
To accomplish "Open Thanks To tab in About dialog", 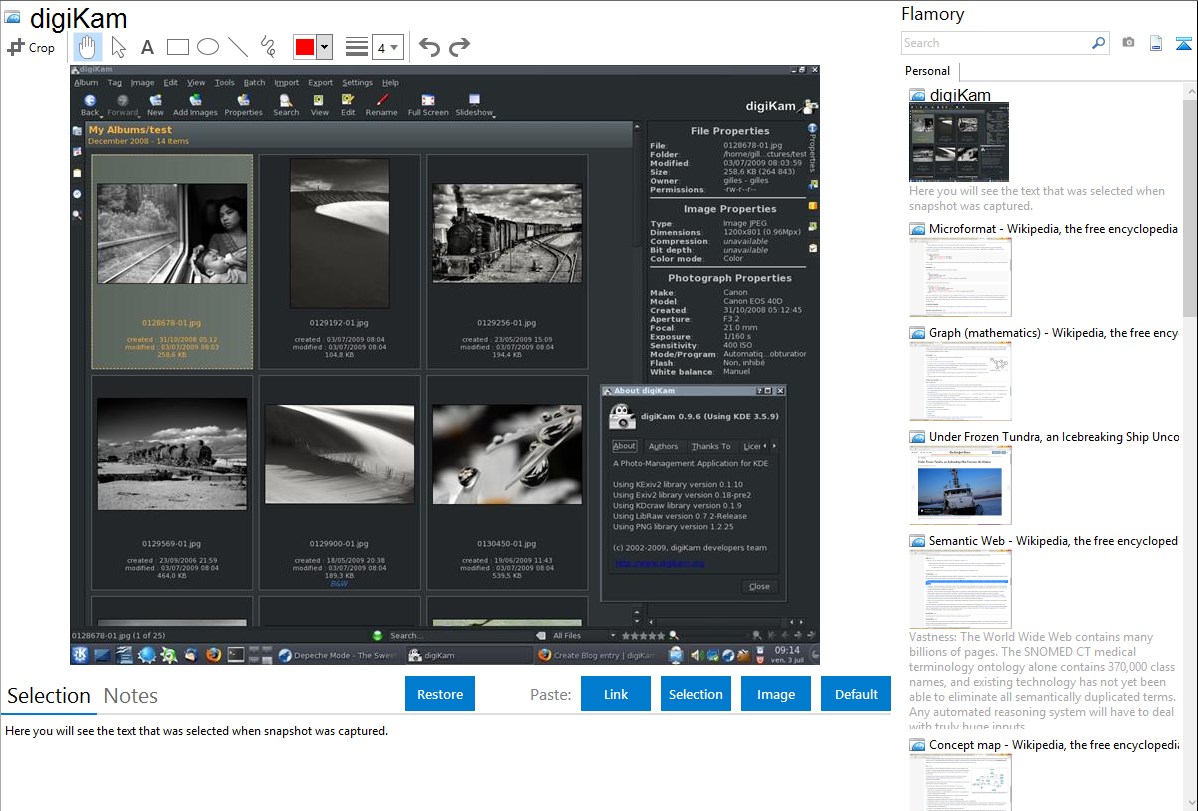I will pos(711,446).
